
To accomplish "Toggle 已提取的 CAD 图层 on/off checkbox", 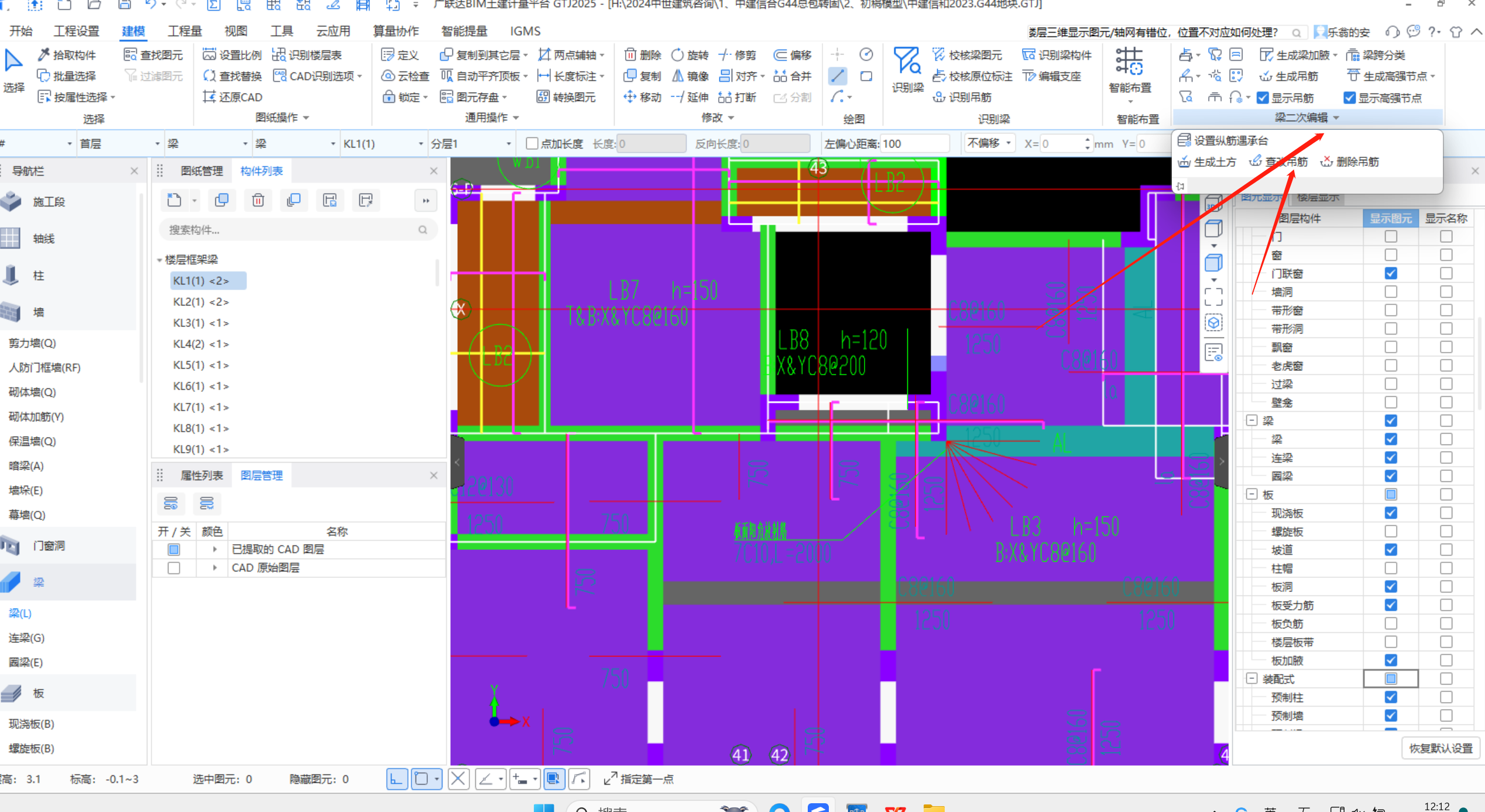I will click(x=174, y=549).
